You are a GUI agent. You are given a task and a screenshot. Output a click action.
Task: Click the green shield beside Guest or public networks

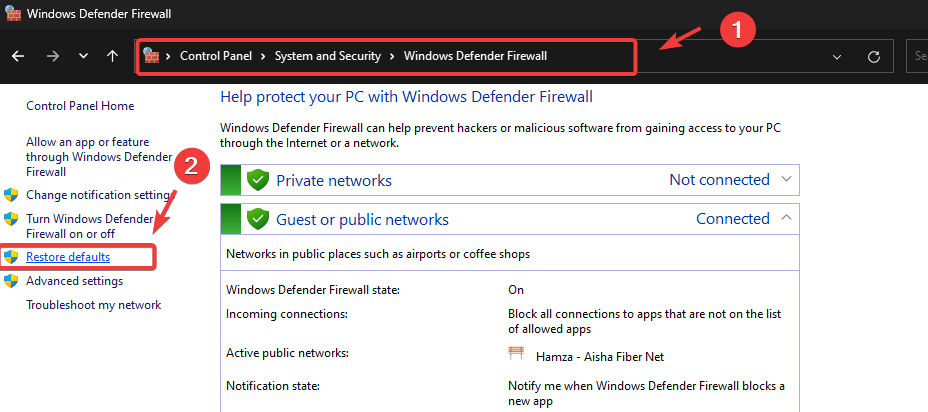(259, 219)
